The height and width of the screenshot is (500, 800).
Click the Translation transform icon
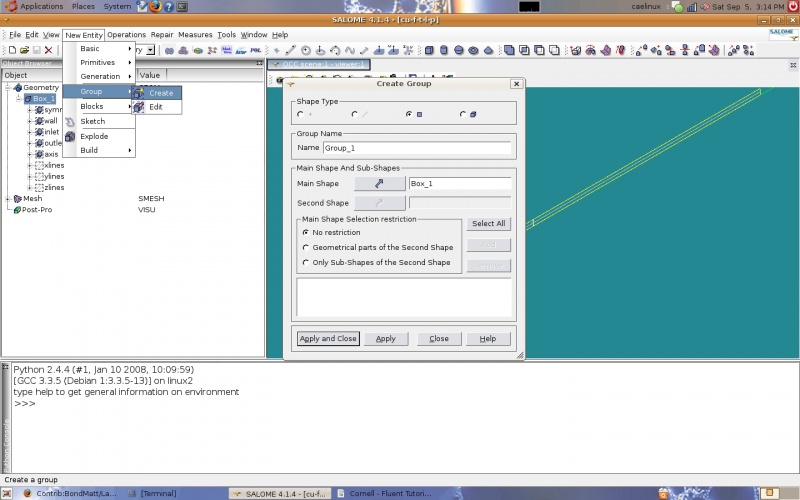(641, 50)
